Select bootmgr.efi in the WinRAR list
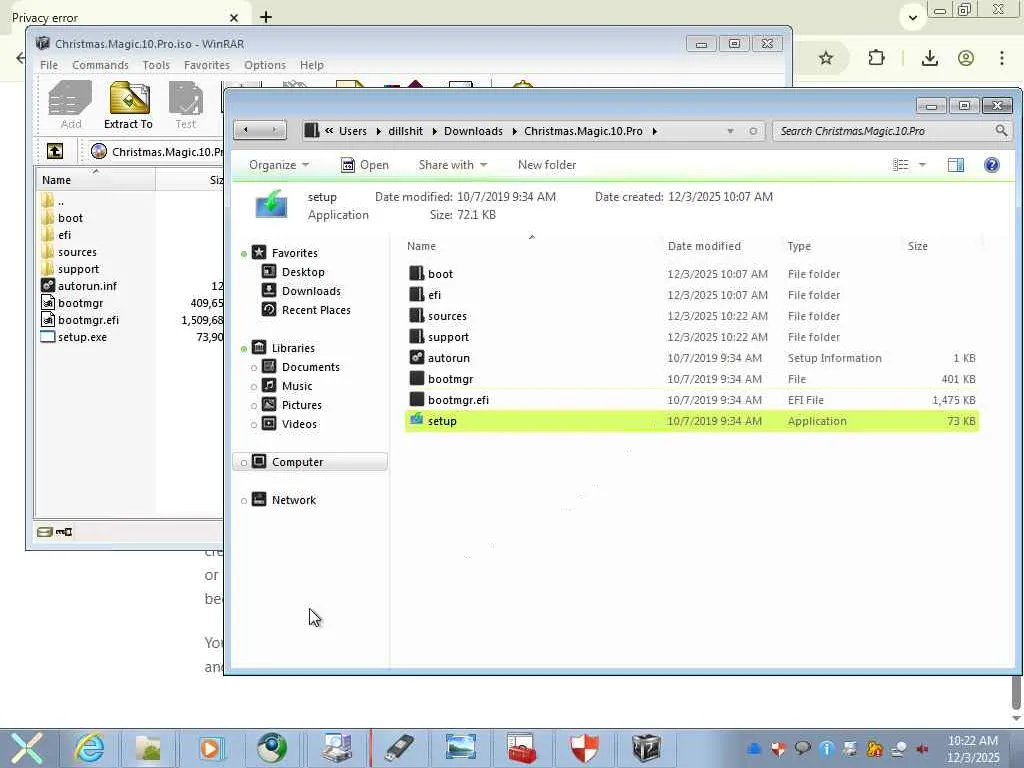This screenshot has height=768, width=1024. coord(88,320)
